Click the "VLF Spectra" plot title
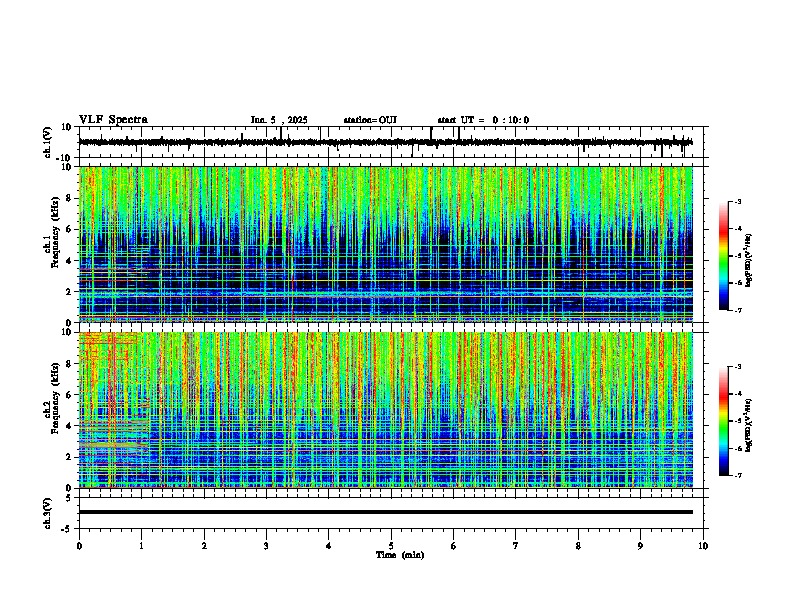 113,120
